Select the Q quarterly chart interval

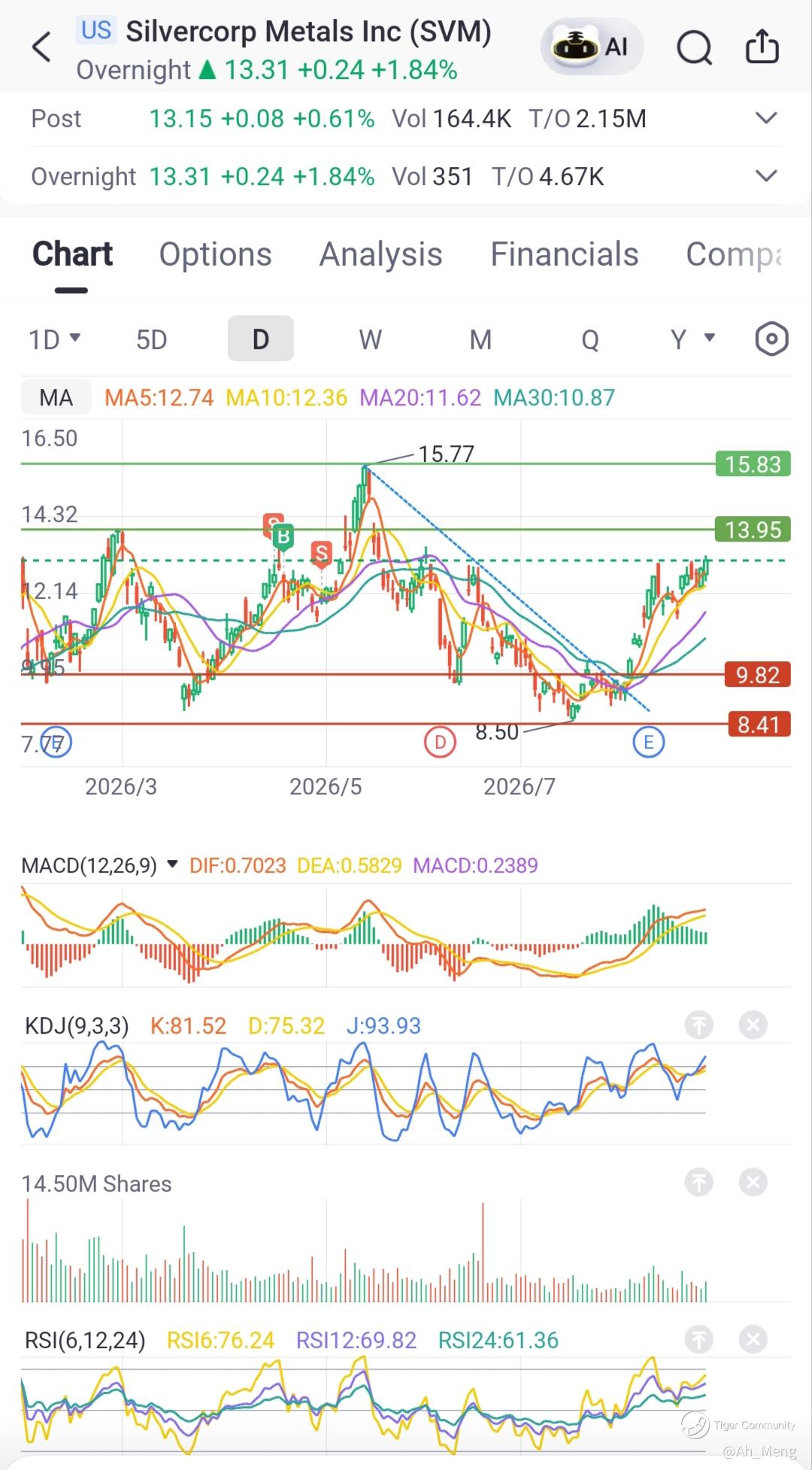tap(590, 339)
